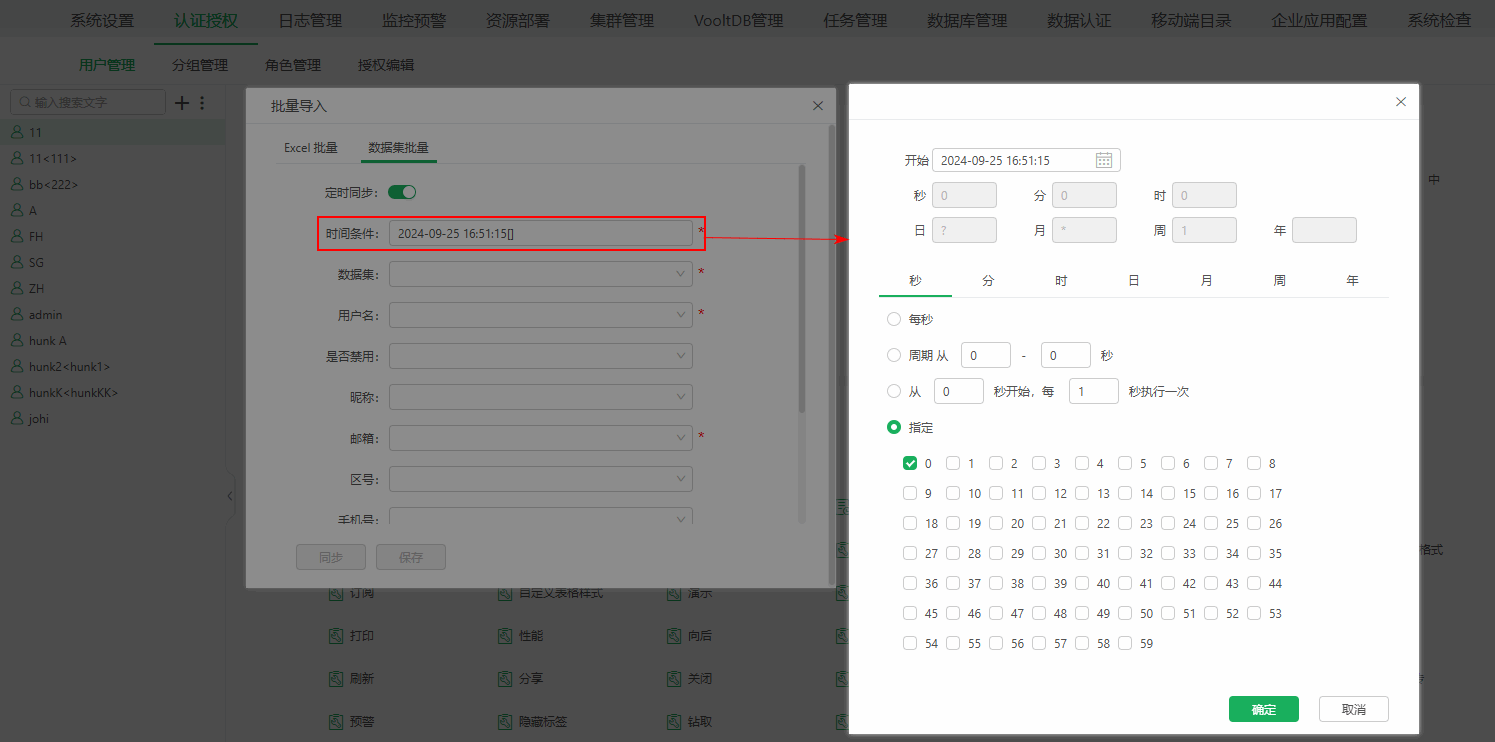Viewport: 1495px width, 742px height.
Task: Click the 预警 permission icon
Action: pyautogui.click(x=337, y=721)
